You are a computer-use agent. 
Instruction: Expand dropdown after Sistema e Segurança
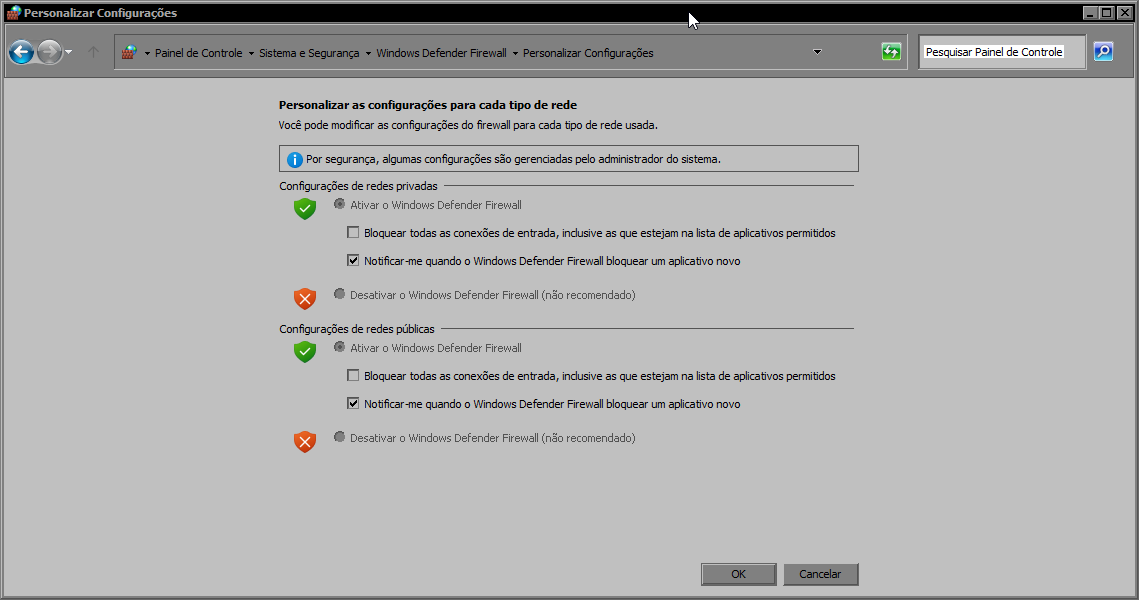point(368,53)
